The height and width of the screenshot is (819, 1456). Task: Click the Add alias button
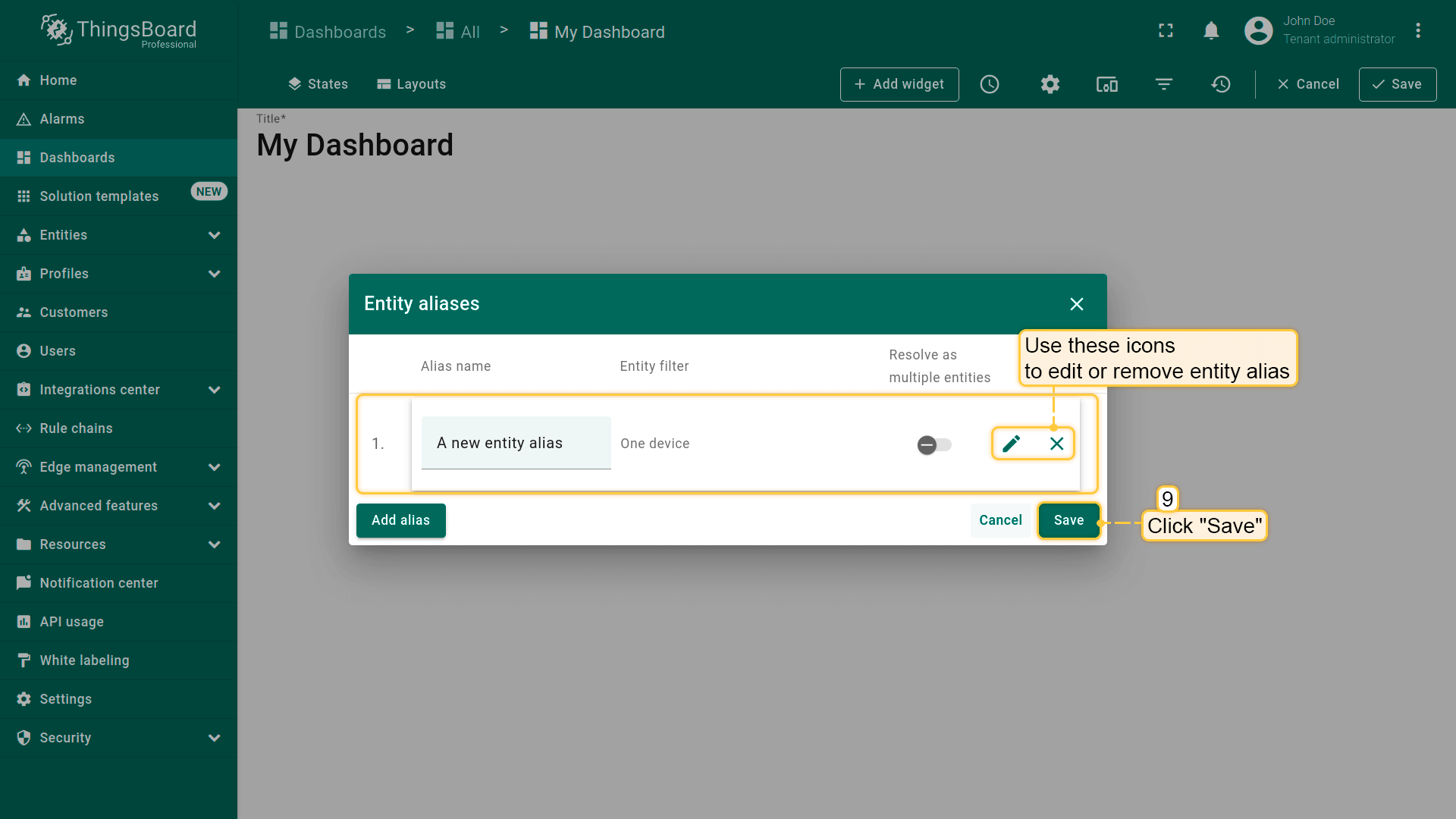click(x=400, y=520)
